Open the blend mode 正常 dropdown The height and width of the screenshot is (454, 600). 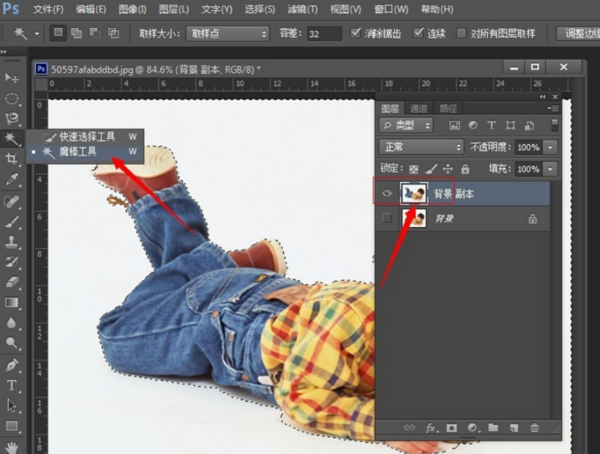point(420,147)
